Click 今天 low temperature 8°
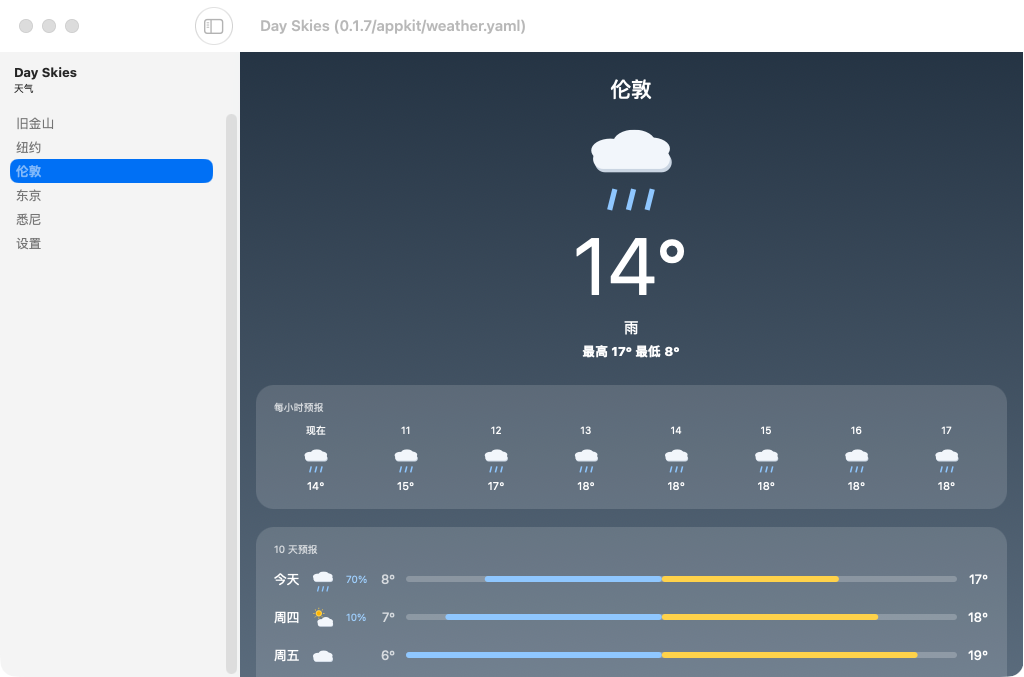 pyautogui.click(x=388, y=580)
